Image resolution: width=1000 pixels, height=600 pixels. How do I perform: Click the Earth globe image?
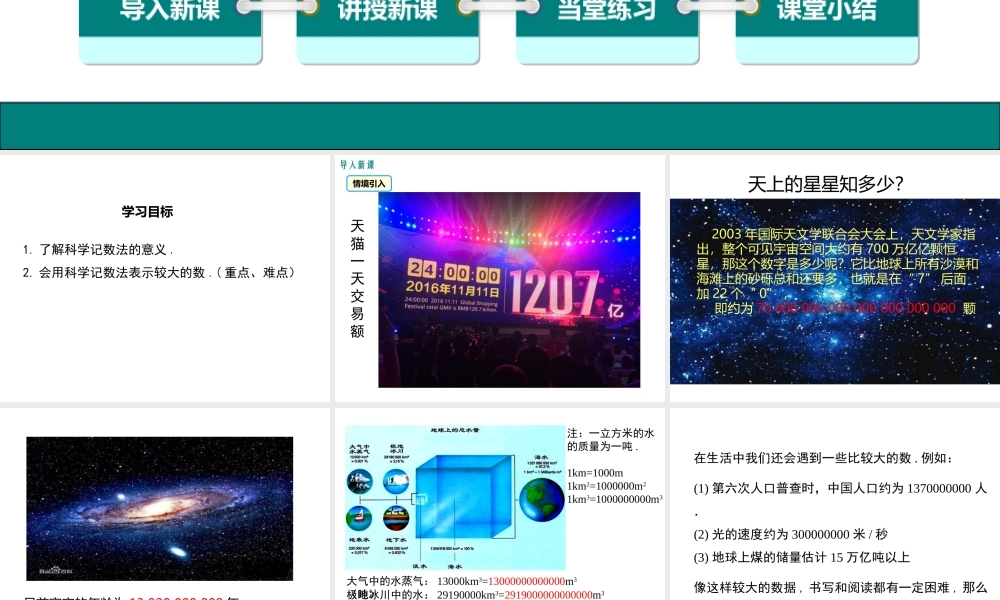(x=541, y=499)
